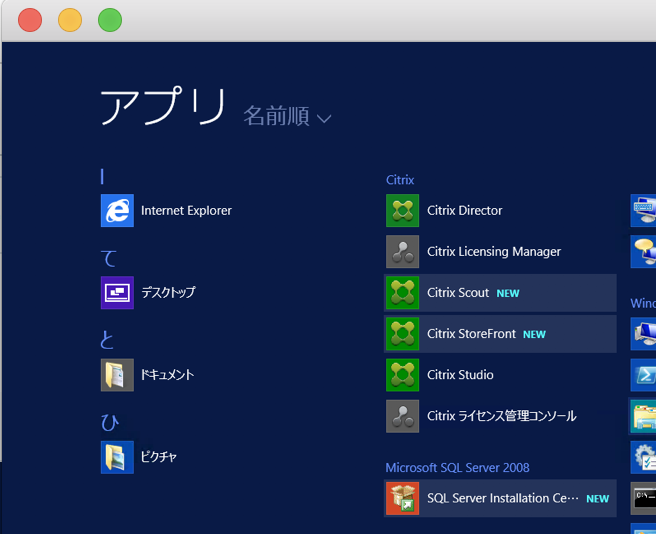The image size is (656, 534).
Task: Click the Citrix Studio name
Action: coord(460,375)
